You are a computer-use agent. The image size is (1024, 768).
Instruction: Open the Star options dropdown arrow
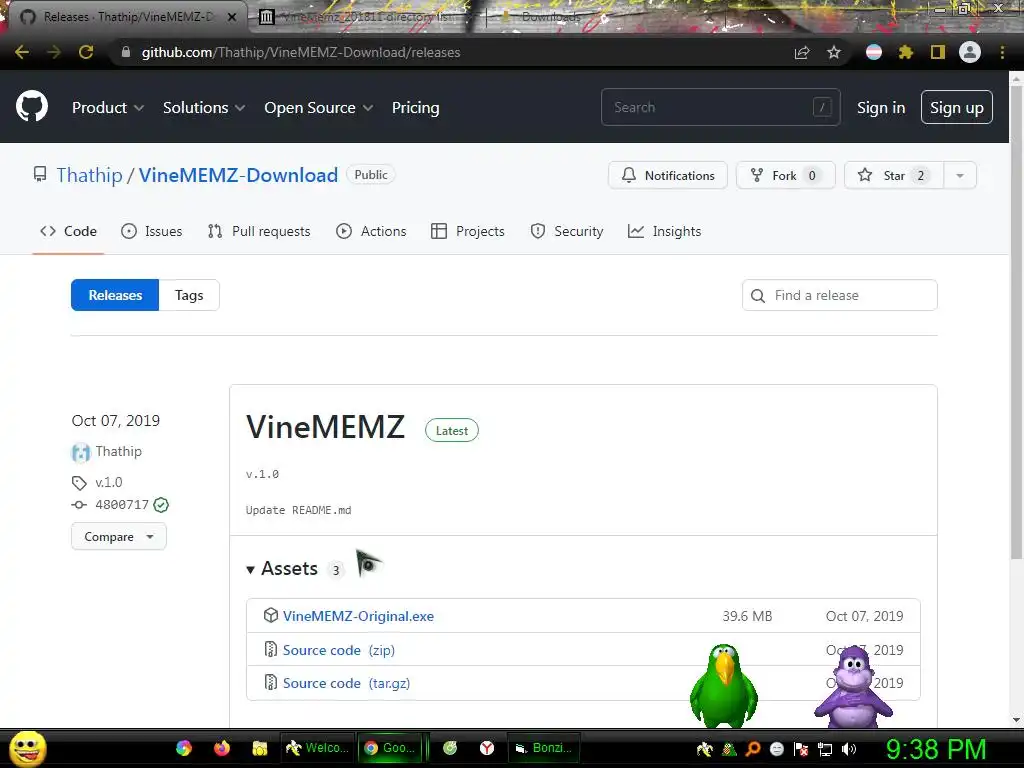(960, 175)
